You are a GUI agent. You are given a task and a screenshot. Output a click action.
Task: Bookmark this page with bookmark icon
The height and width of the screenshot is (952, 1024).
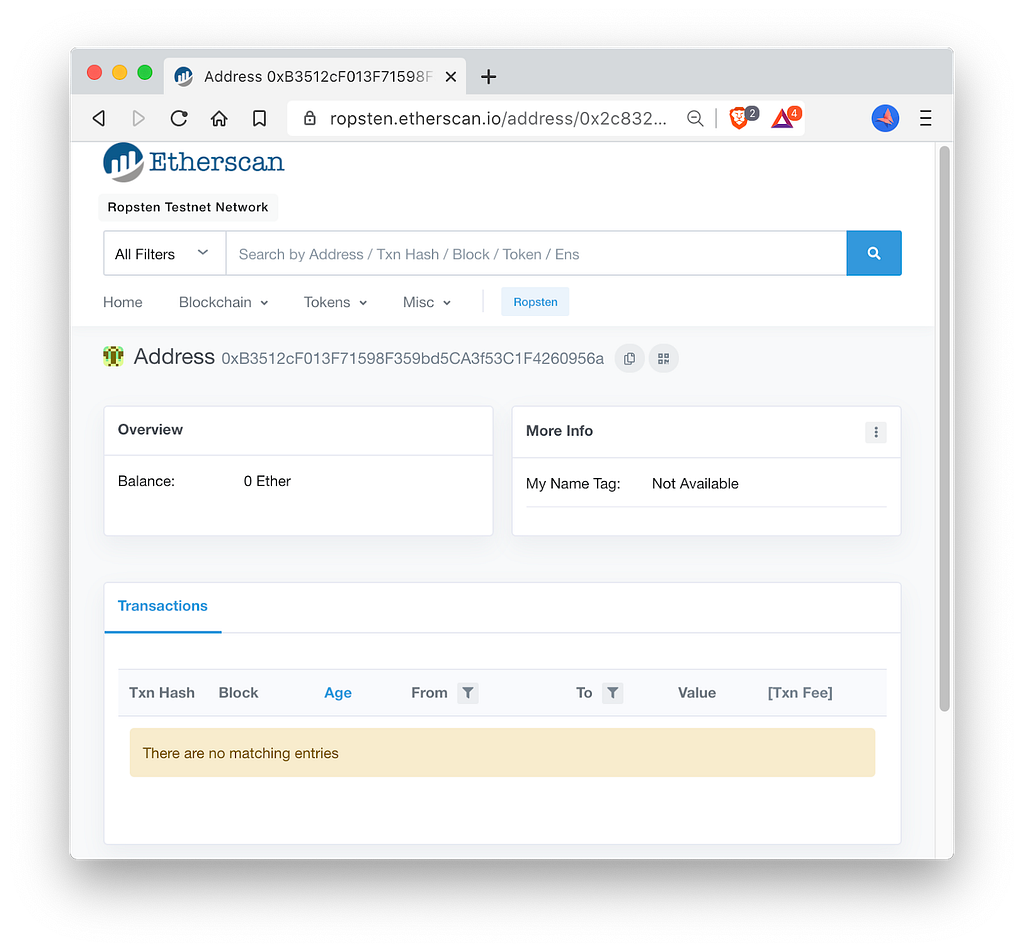259,118
